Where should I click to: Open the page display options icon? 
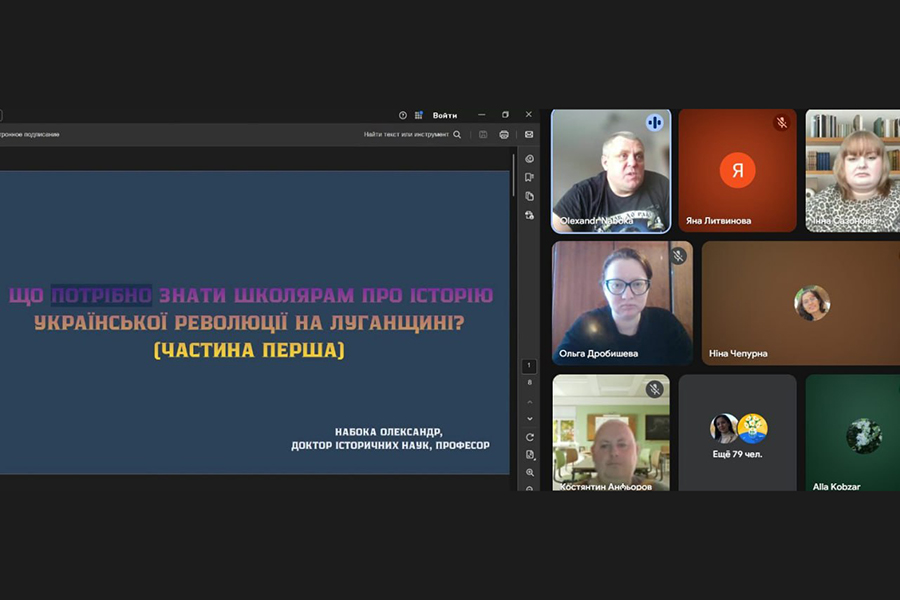point(529,454)
